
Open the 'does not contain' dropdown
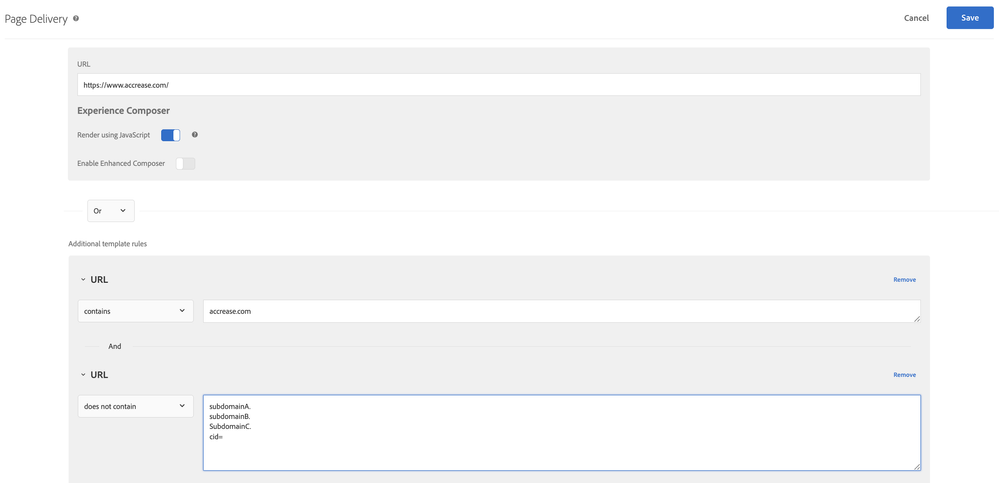(135, 406)
